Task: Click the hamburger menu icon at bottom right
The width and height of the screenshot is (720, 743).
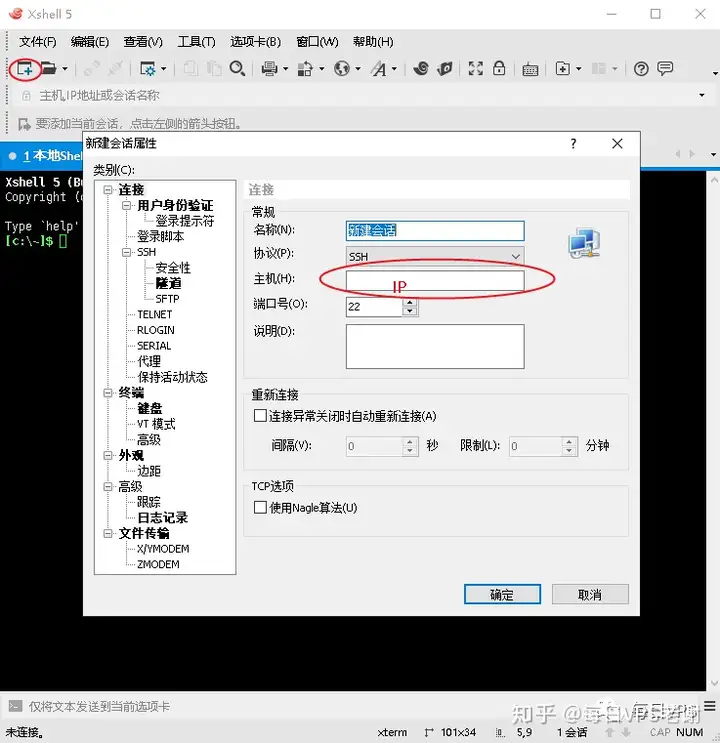Action: click(710, 706)
